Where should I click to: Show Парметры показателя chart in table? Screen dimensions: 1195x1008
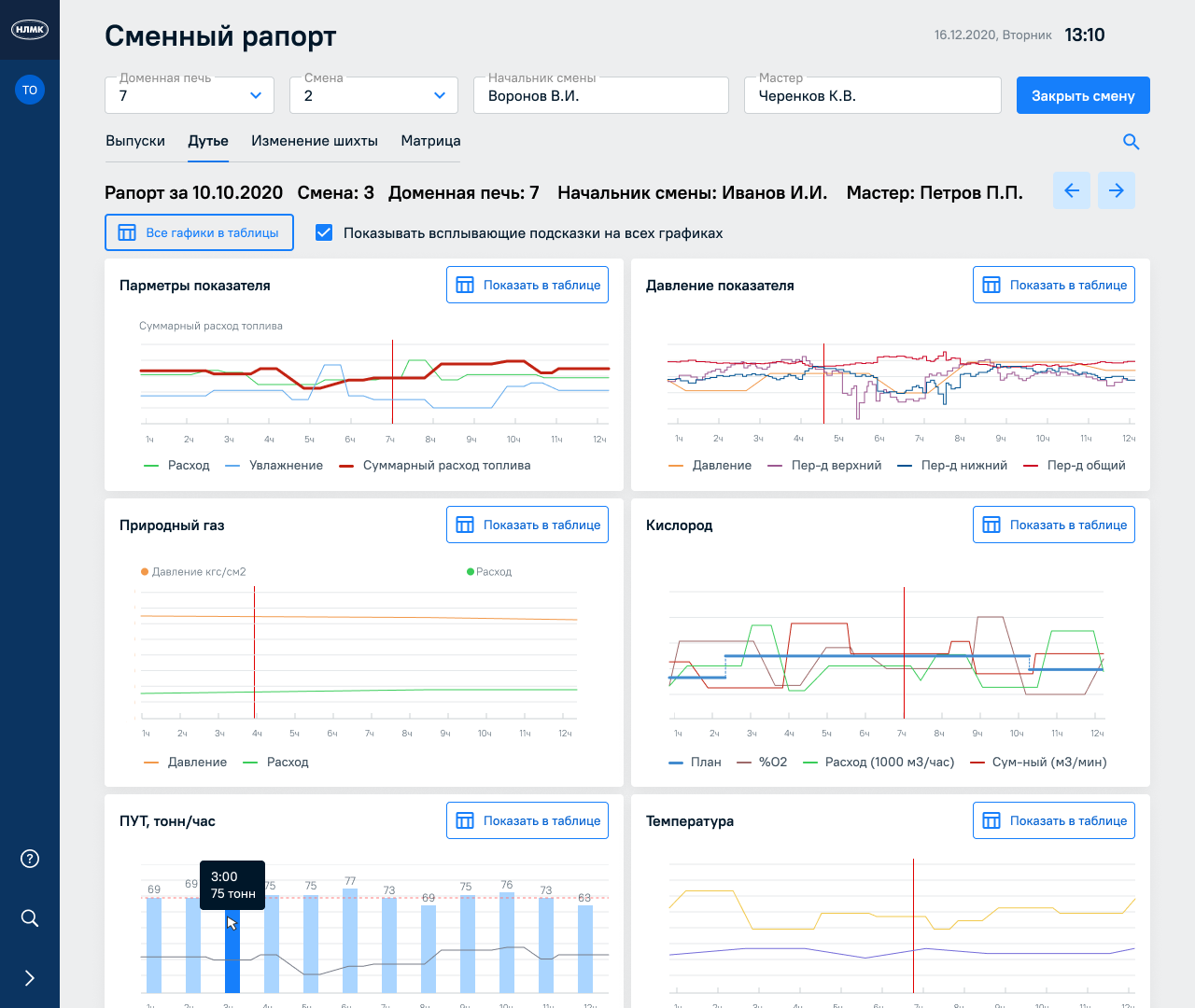[527, 285]
